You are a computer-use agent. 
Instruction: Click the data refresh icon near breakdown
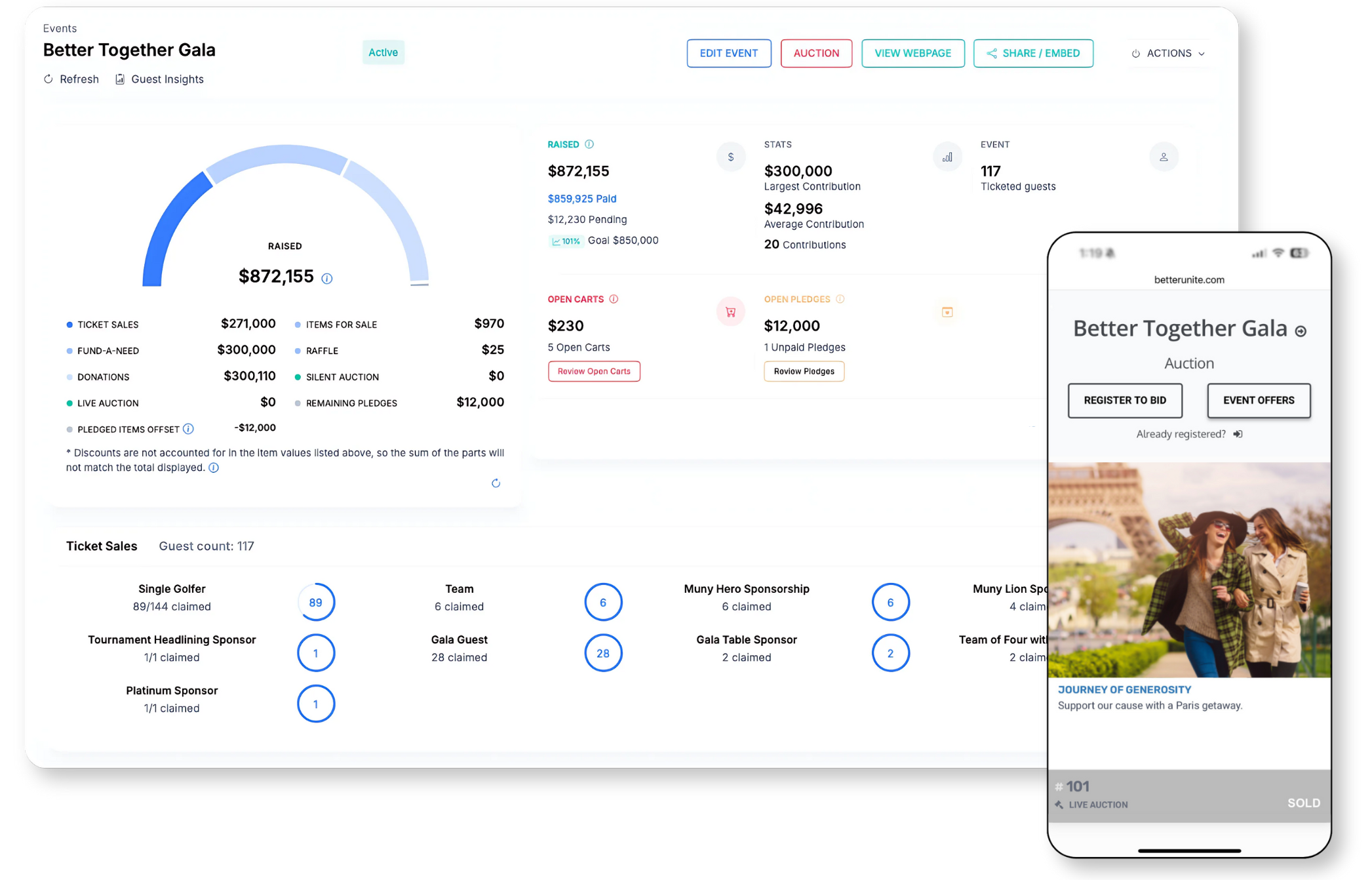[x=496, y=483]
